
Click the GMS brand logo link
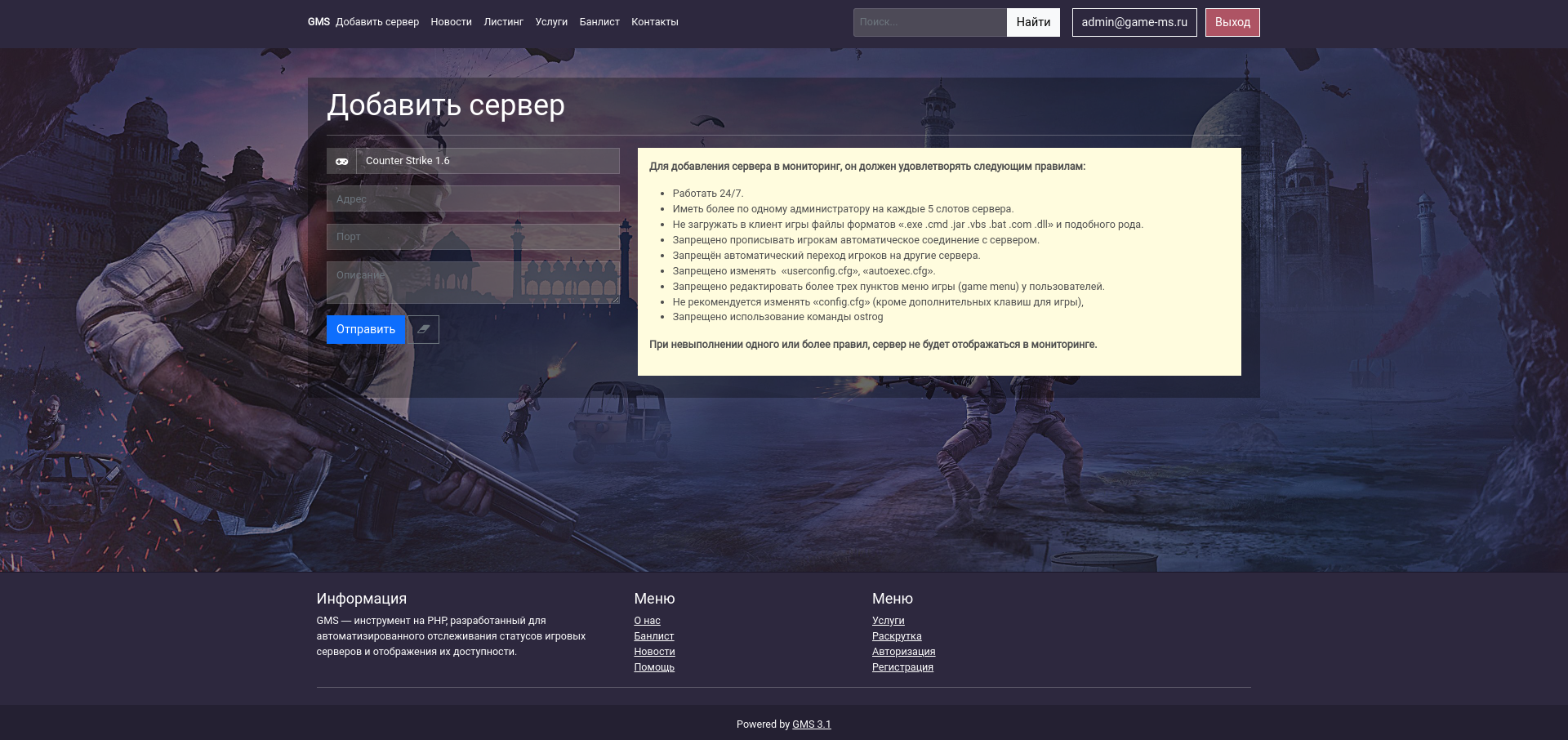coord(318,22)
